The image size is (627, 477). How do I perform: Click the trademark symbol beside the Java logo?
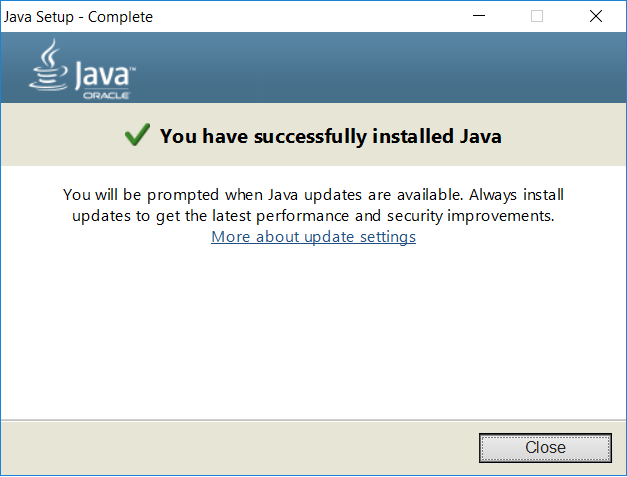tap(133, 69)
